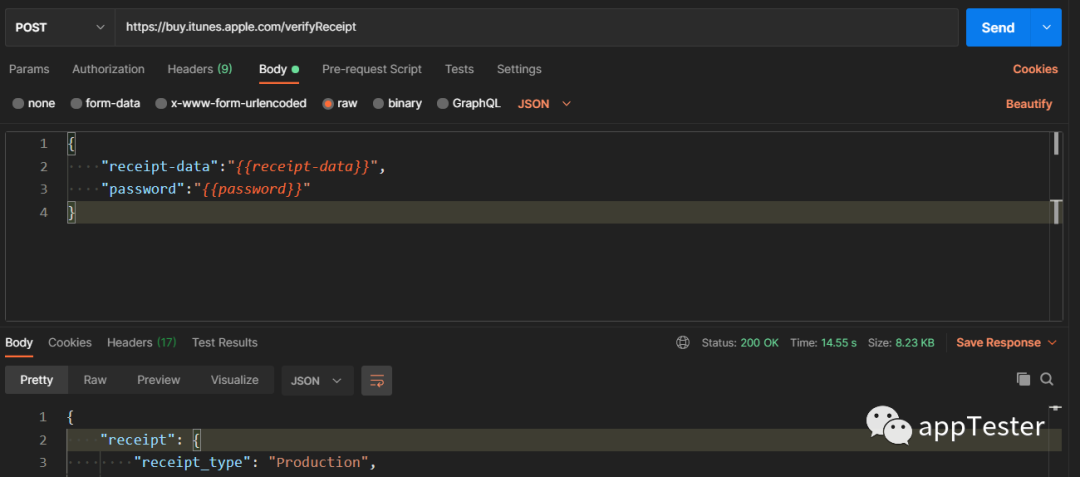
Task: Select the response Body tab
Action: [19, 342]
